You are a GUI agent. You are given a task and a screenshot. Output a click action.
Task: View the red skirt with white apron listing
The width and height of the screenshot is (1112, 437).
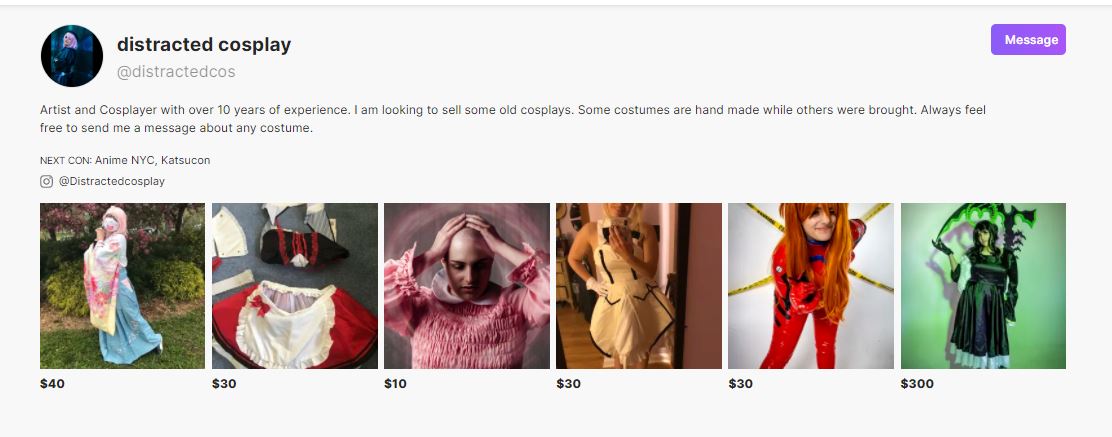click(x=294, y=286)
